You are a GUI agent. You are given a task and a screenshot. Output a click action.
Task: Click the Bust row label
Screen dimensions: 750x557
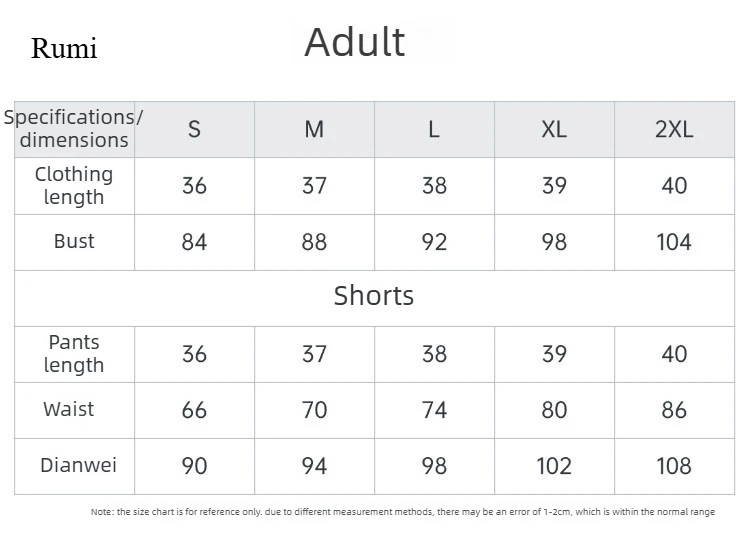pos(74,241)
